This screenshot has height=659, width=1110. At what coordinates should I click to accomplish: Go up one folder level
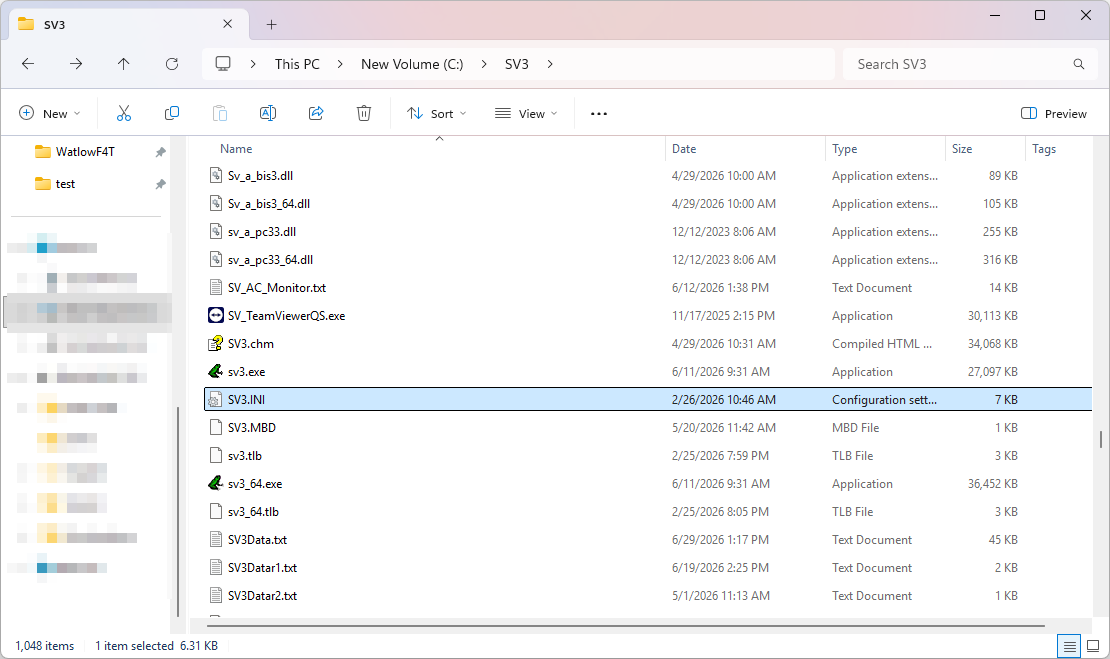124,64
